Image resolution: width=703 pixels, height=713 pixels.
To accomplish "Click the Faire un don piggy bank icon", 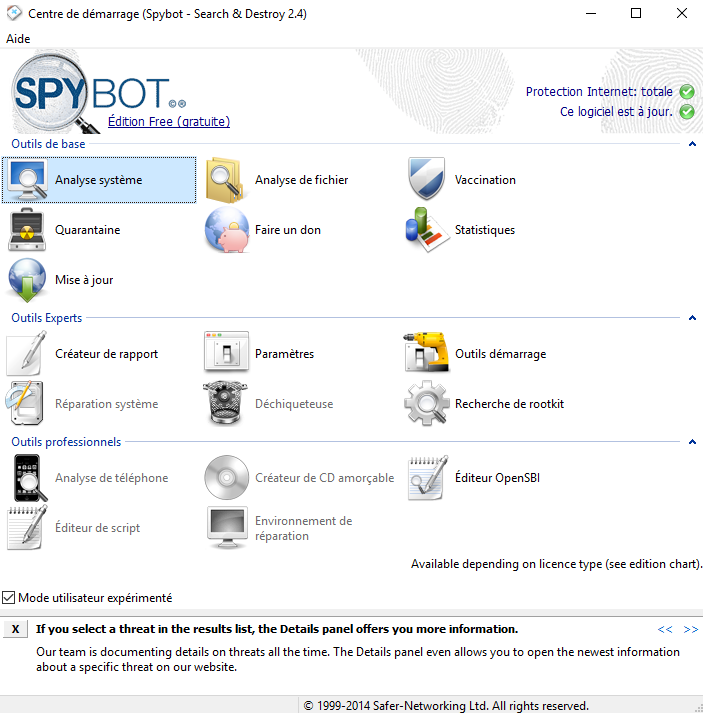I will (x=227, y=230).
